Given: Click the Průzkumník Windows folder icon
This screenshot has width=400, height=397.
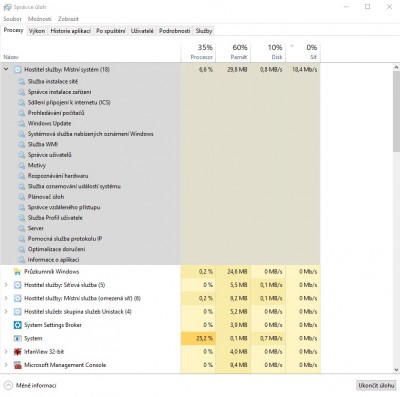Looking at the screenshot, I should click(x=17, y=272).
